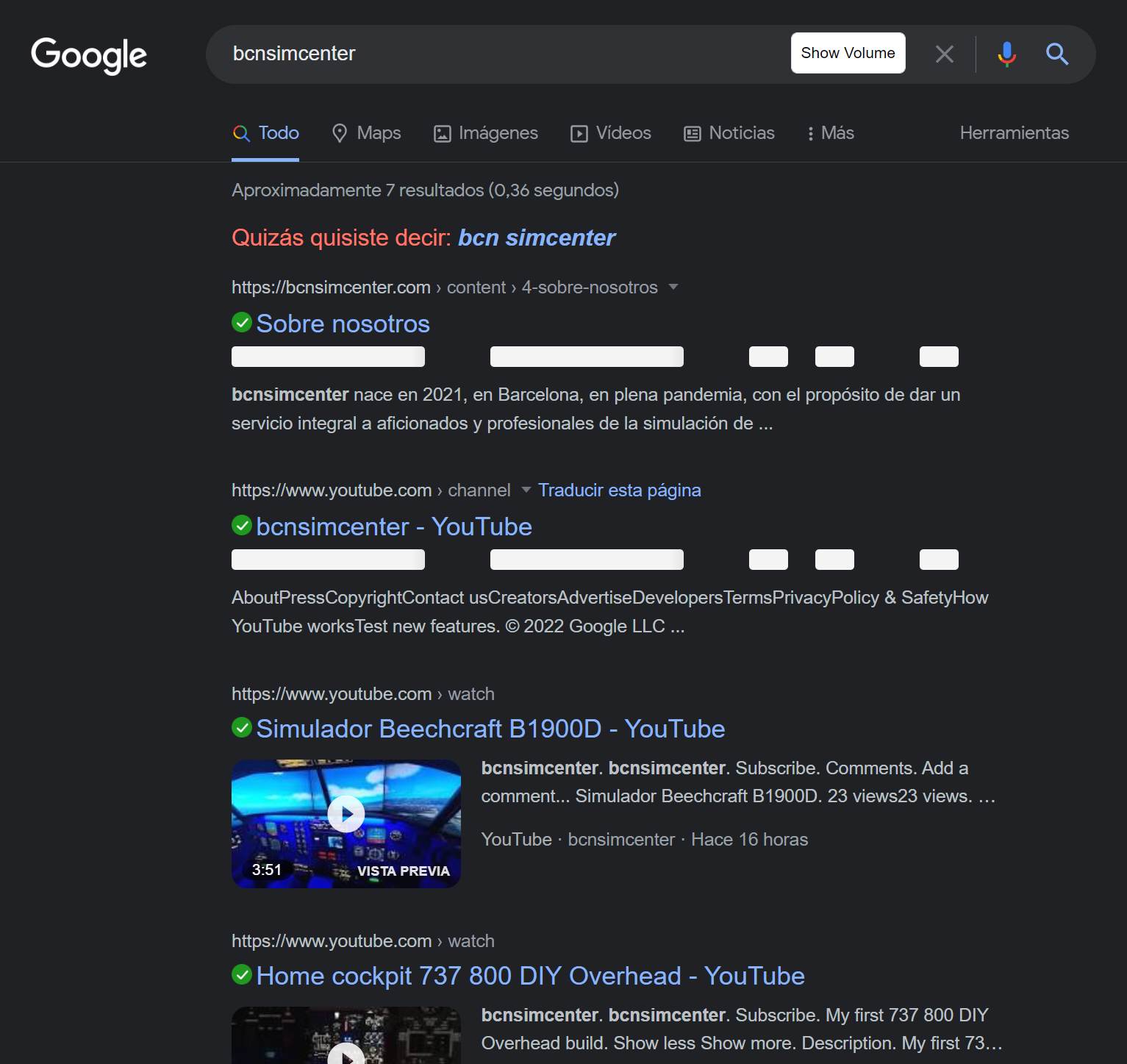The image size is (1127, 1064).
Task: Click the Noticias newspaper icon
Action: (x=693, y=133)
